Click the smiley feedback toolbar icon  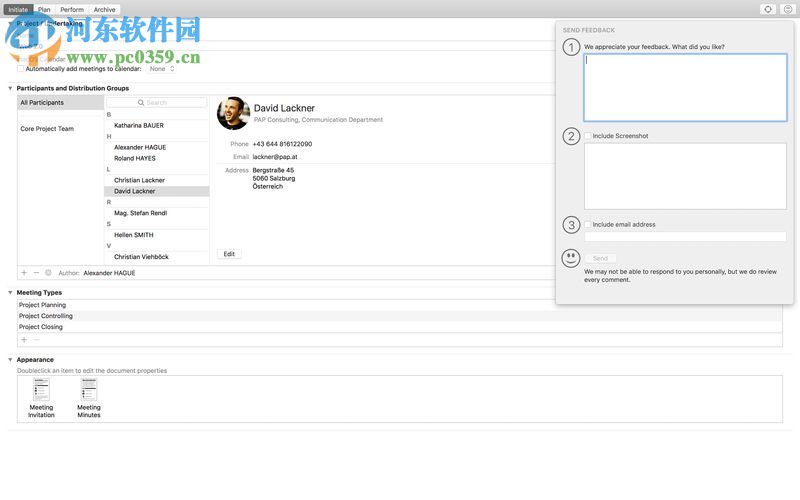click(787, 9)
